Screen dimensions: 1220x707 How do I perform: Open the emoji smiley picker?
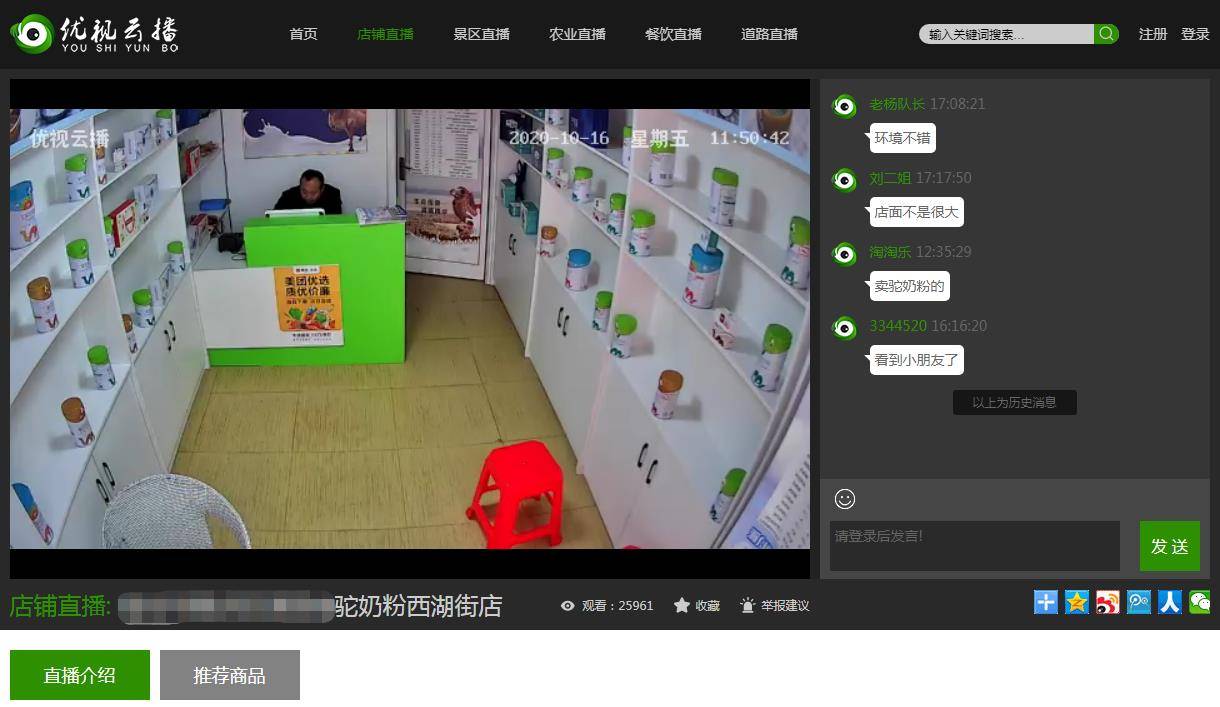(845, 498)
